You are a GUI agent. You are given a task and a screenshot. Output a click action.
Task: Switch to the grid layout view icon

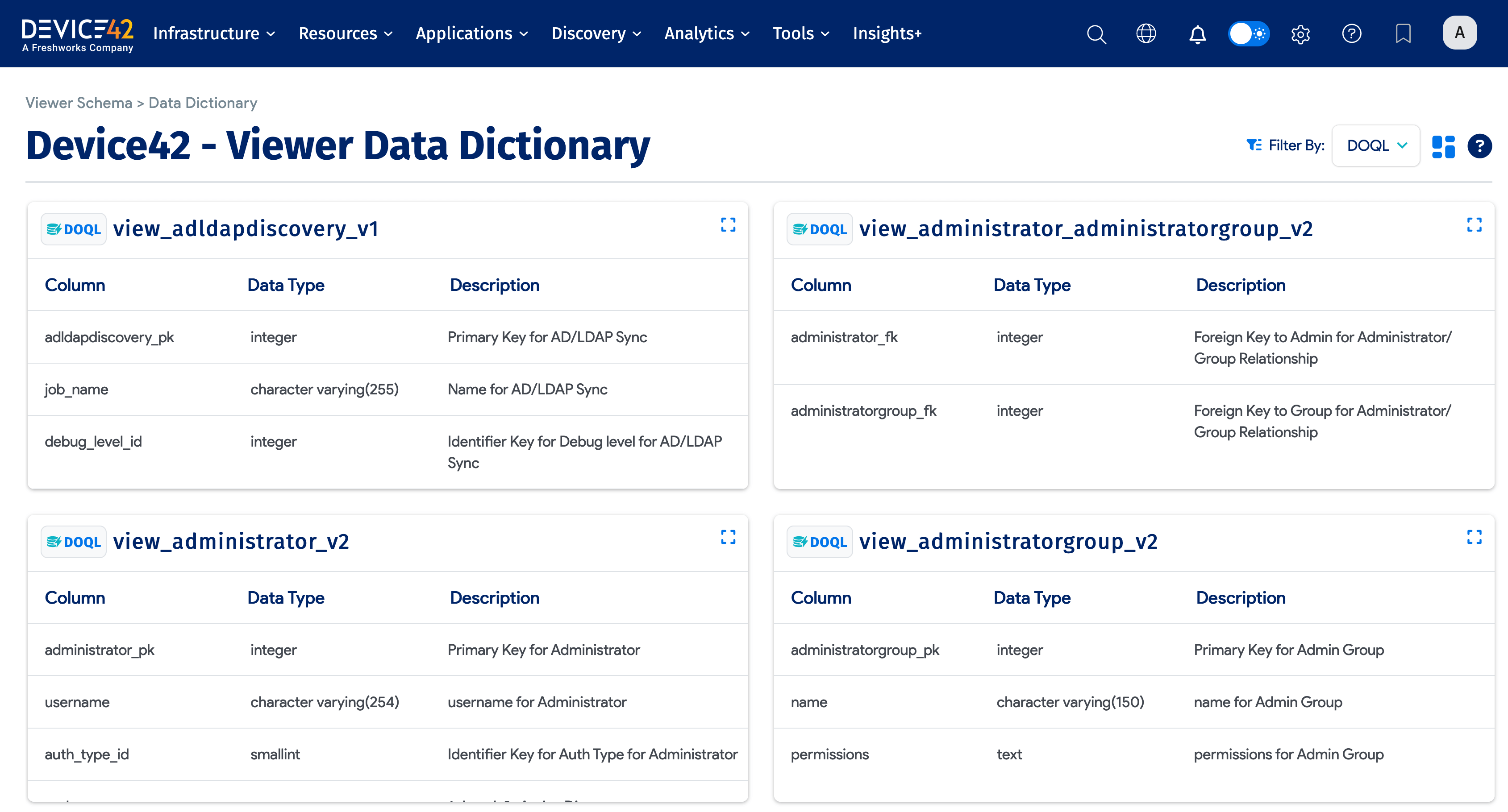pyautogui.click(x=1443, y=146)
